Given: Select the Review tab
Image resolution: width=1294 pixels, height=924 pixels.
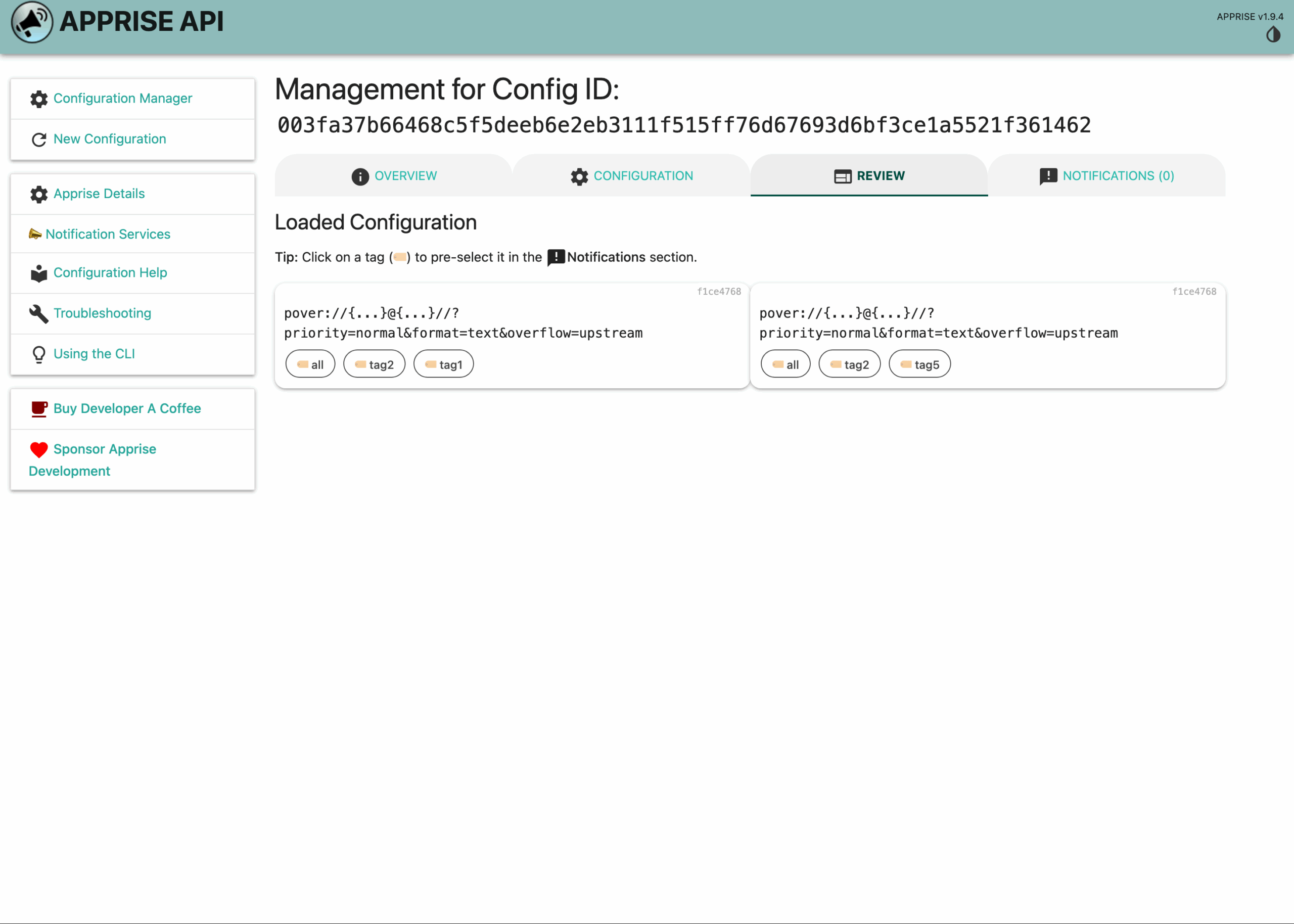Looking at the screenshot, I should pyautogui.click(x=868, y=175).
